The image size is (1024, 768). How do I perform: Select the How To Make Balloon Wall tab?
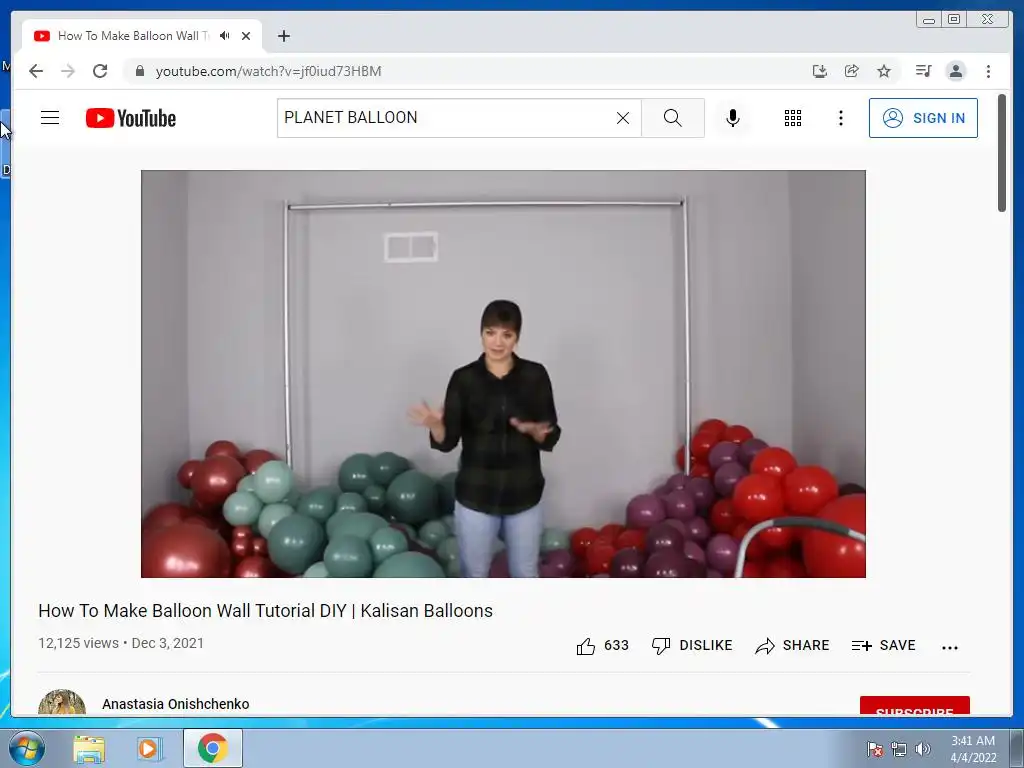pyautogui.click(x=142, y=36)
